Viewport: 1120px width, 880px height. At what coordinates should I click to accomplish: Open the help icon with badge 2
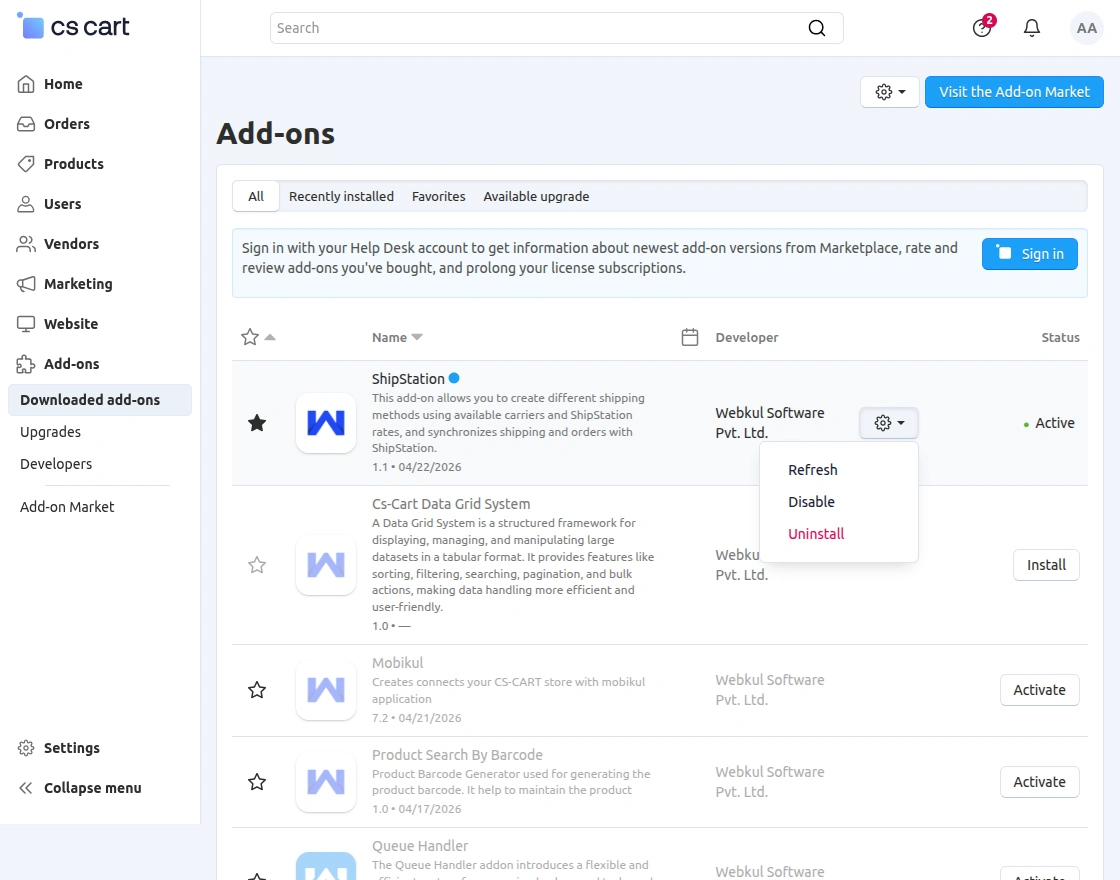(x=982, y=28)
